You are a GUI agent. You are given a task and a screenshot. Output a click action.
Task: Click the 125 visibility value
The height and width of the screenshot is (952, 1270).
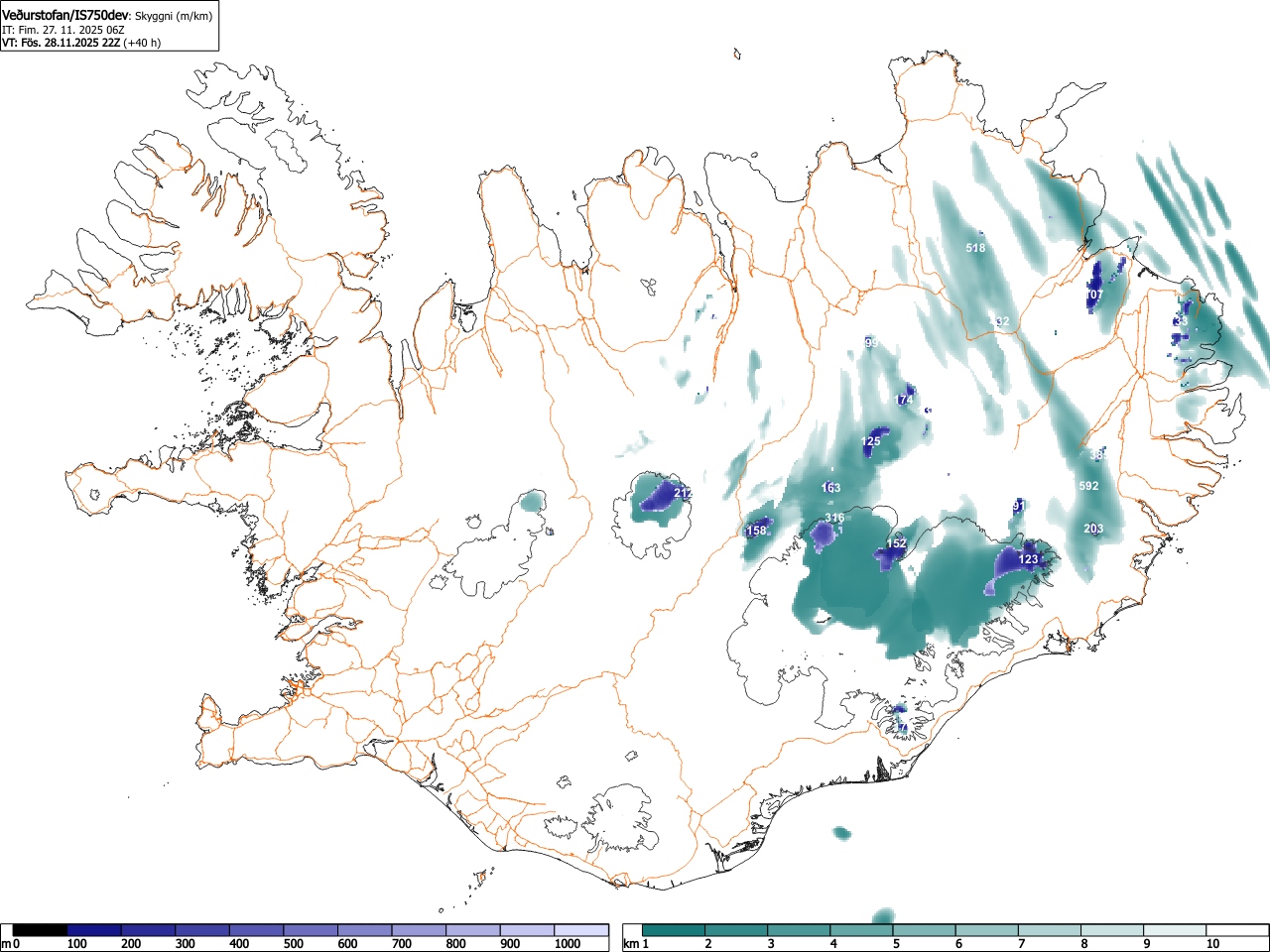pos(871,441)
